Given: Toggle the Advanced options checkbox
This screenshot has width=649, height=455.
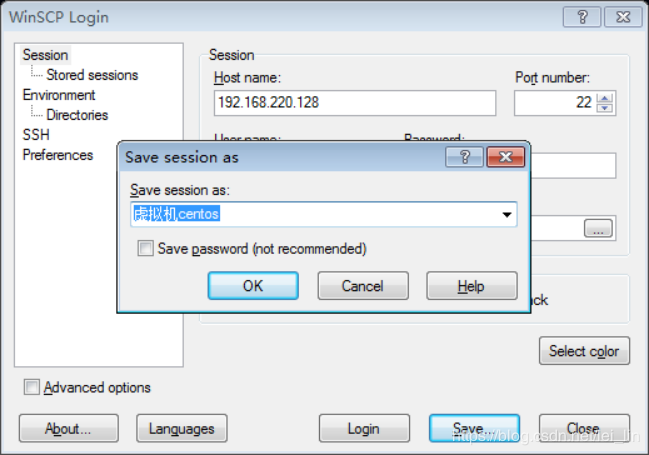Looking at the screenshot, I should click(32, 387).
